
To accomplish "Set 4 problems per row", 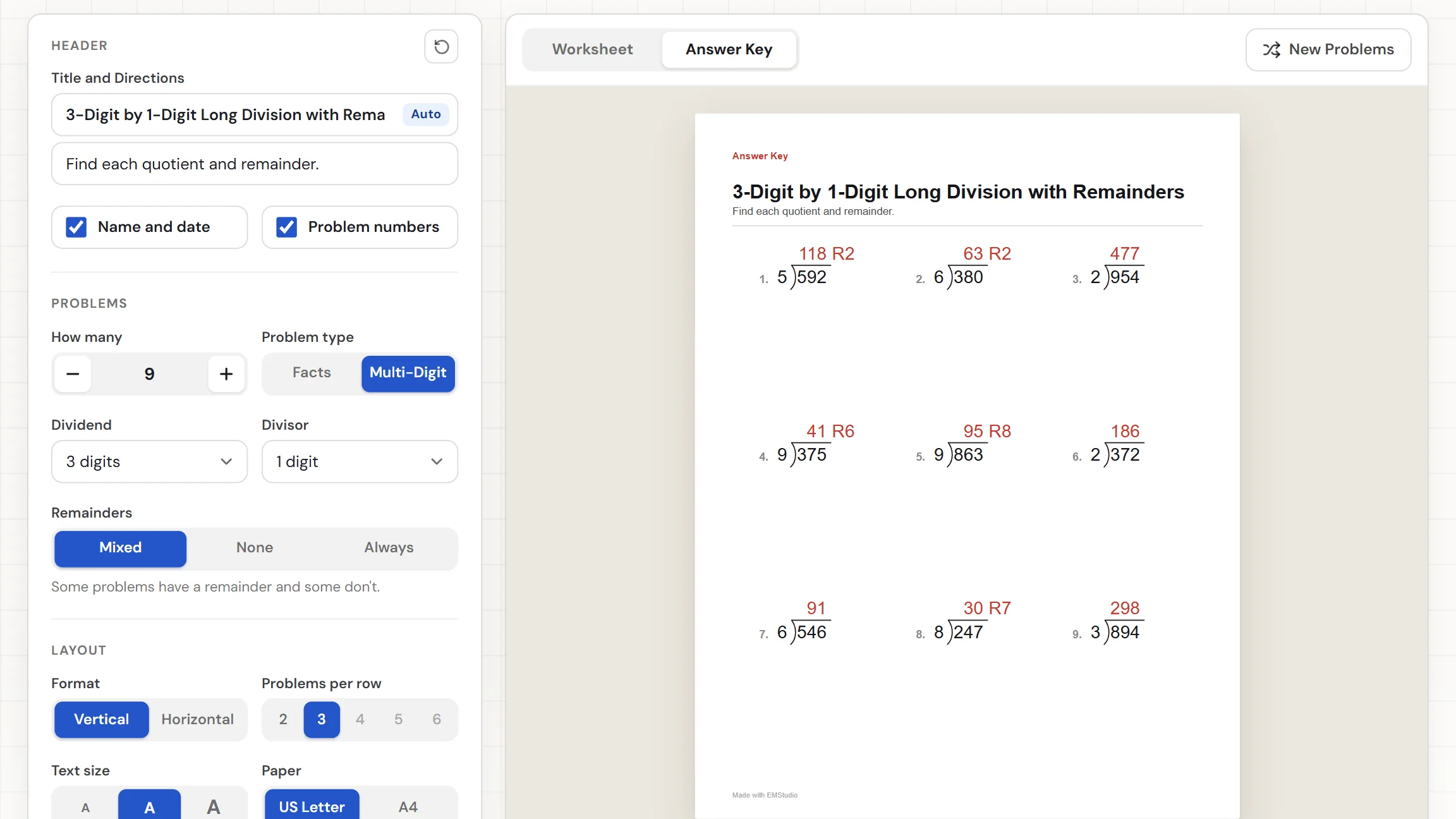I will click(360, 719).
